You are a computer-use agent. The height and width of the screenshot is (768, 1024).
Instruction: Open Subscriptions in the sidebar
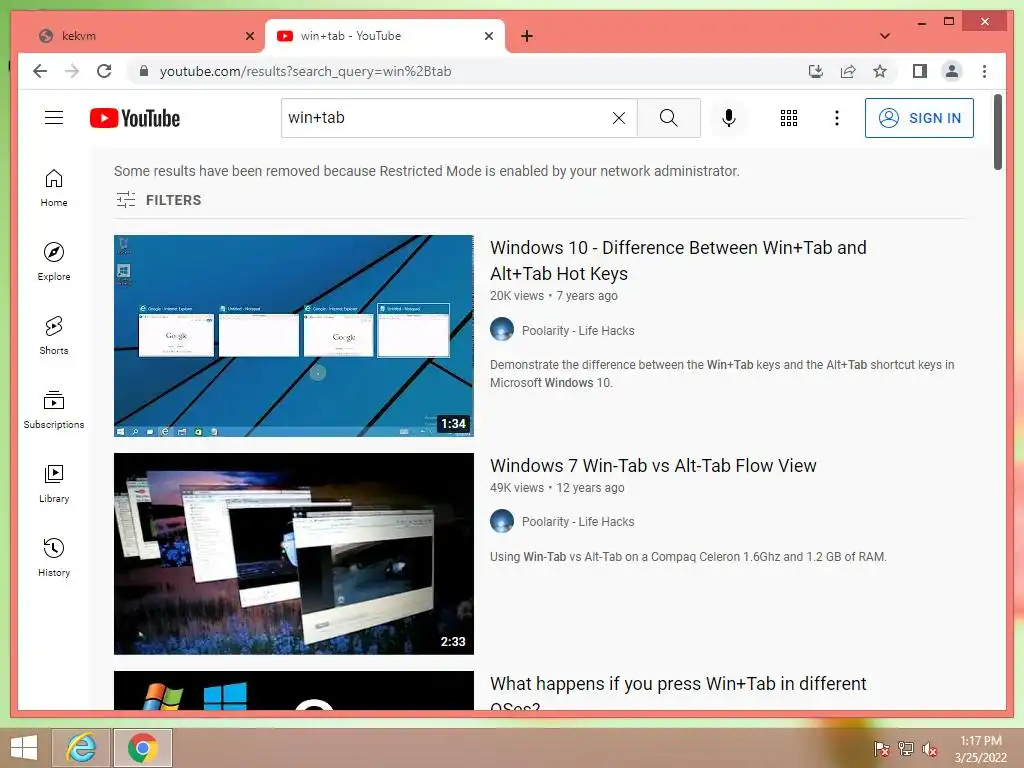click(54, 409)
